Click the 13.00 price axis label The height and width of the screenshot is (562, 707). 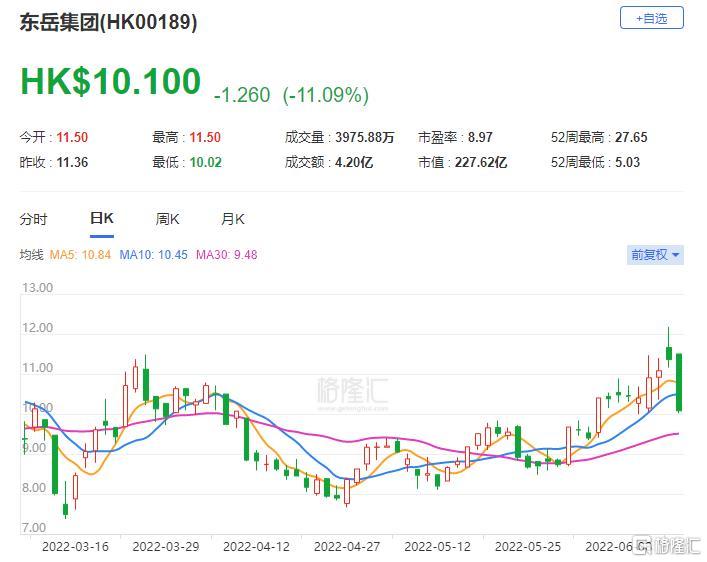click(x=37, y=288)
